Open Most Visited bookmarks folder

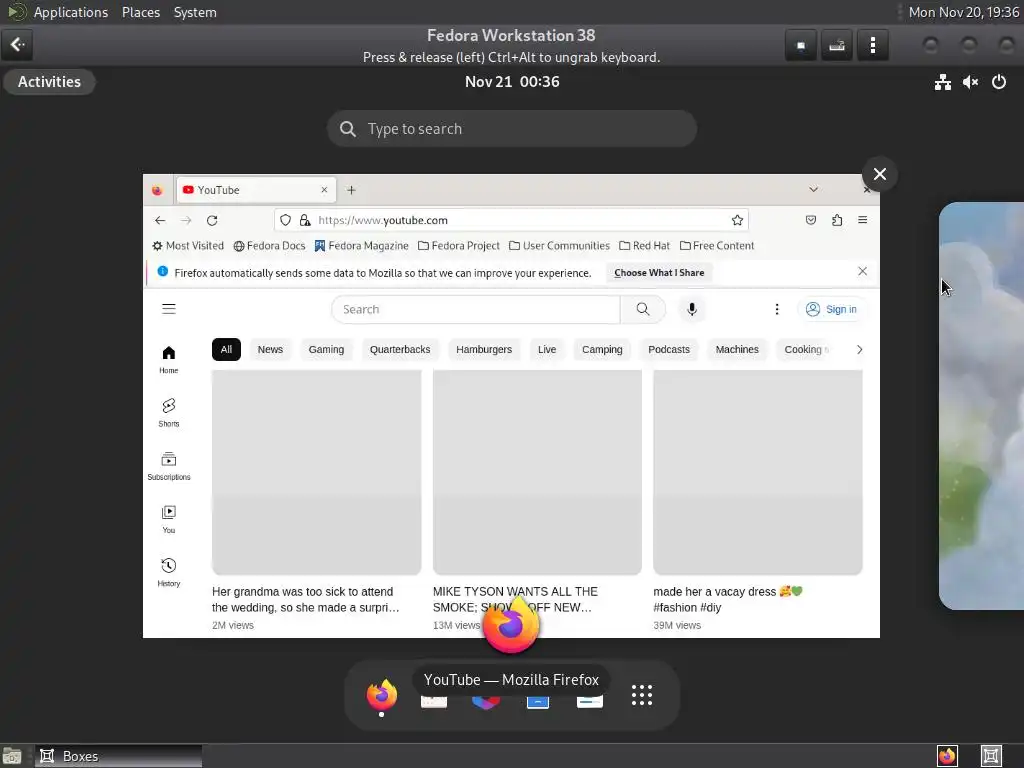(x=188, y=246)
